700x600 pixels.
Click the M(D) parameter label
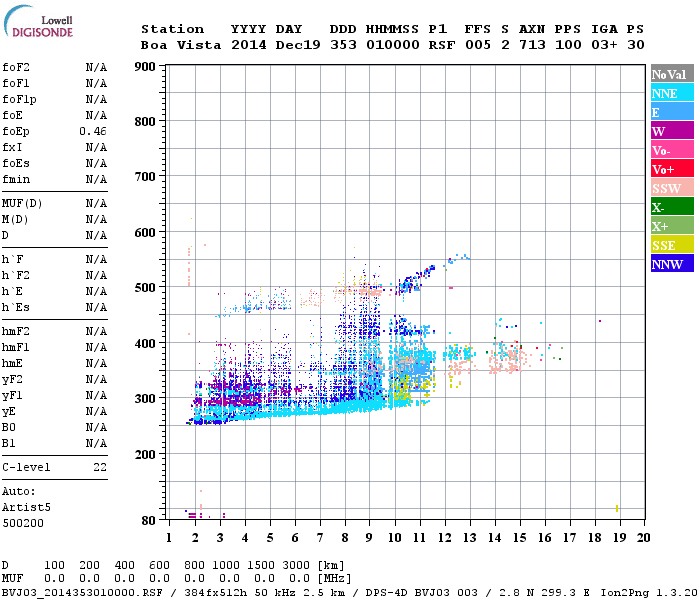click(x=15, y=220)
